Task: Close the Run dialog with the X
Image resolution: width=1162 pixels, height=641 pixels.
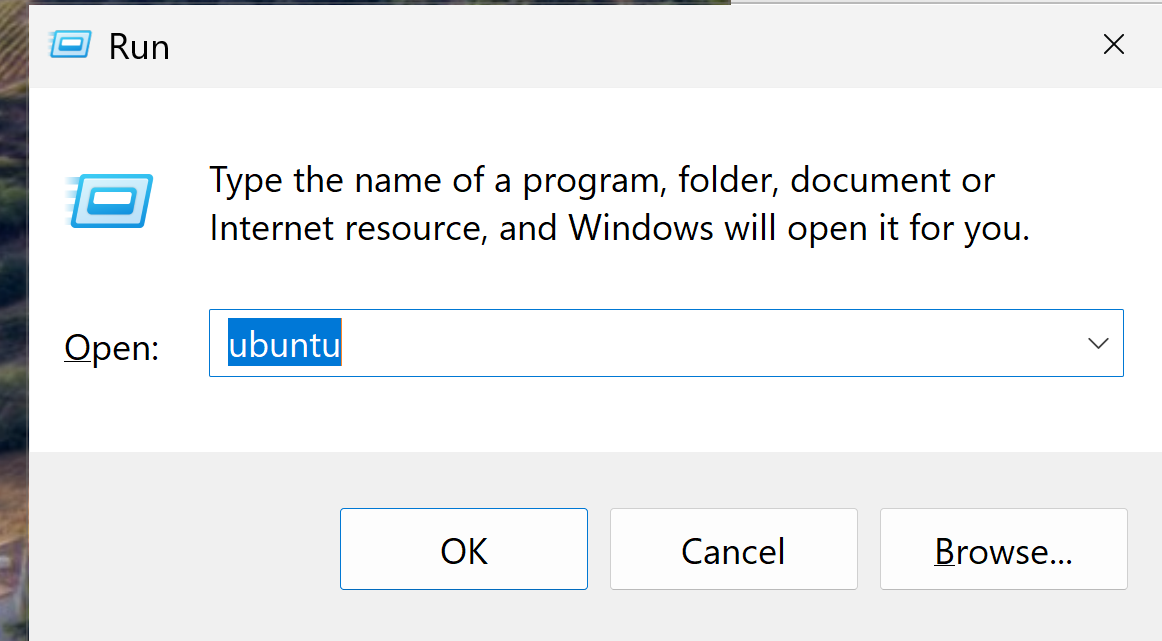Action: 1113,44
